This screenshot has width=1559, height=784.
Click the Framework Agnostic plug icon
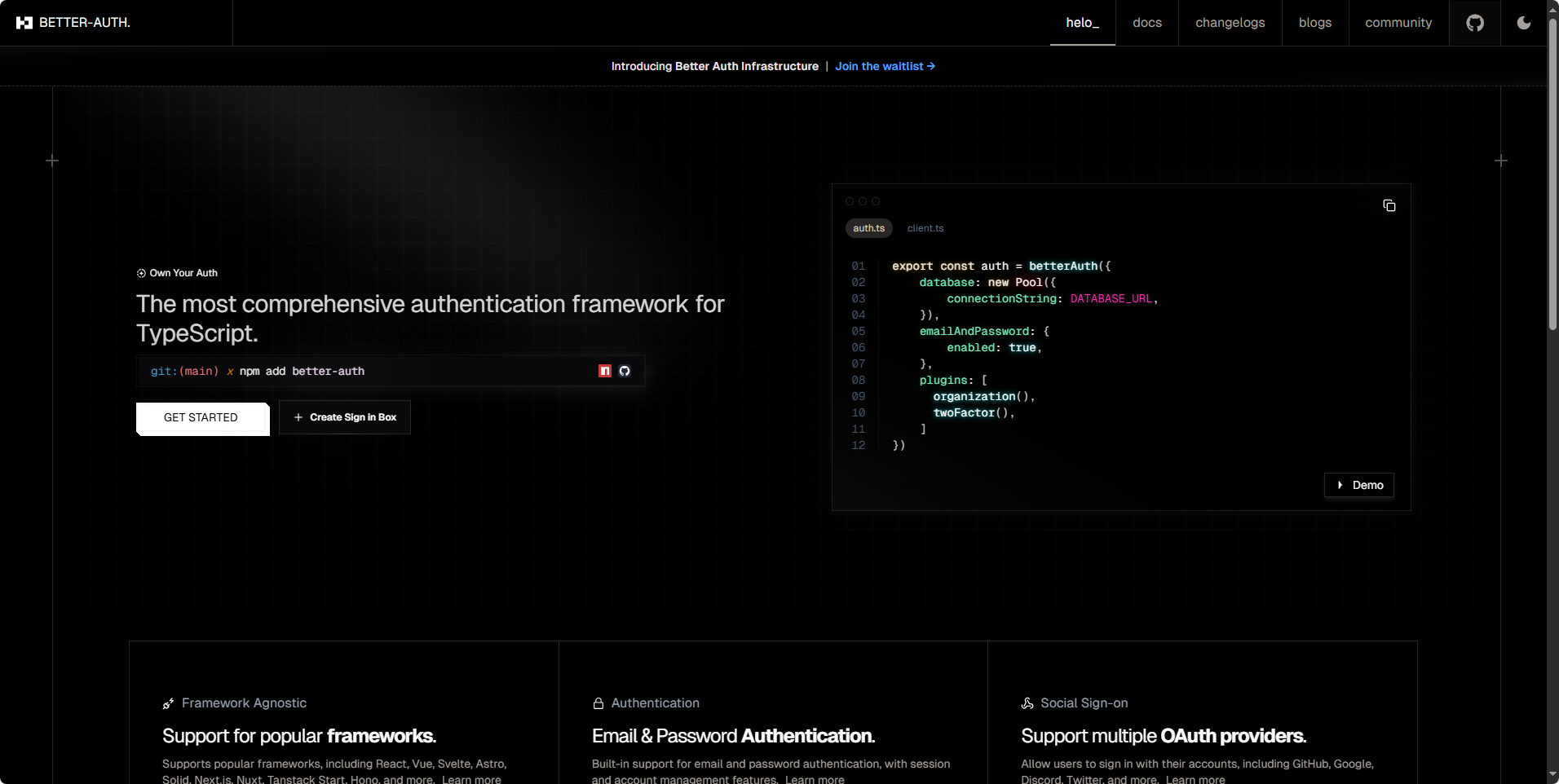pos(168,703)
